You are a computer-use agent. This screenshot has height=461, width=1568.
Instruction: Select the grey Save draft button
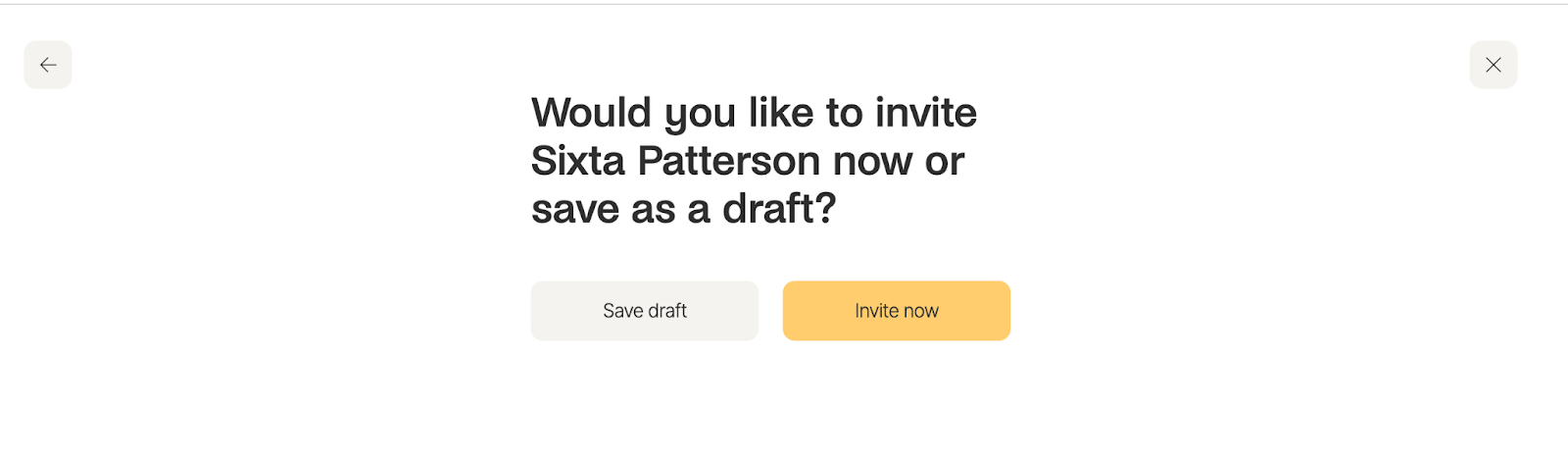(645, 311)
